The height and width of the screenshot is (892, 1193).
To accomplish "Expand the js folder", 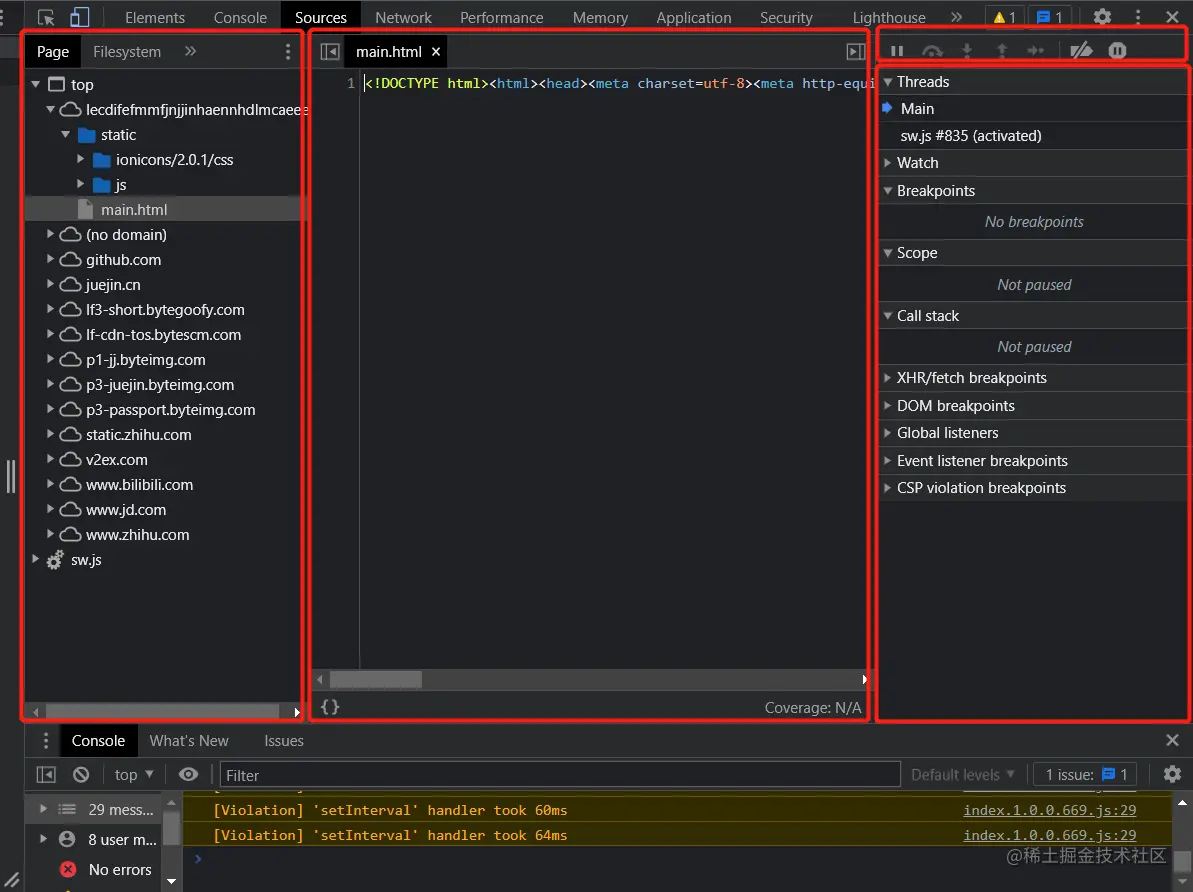I will (81, 184).
